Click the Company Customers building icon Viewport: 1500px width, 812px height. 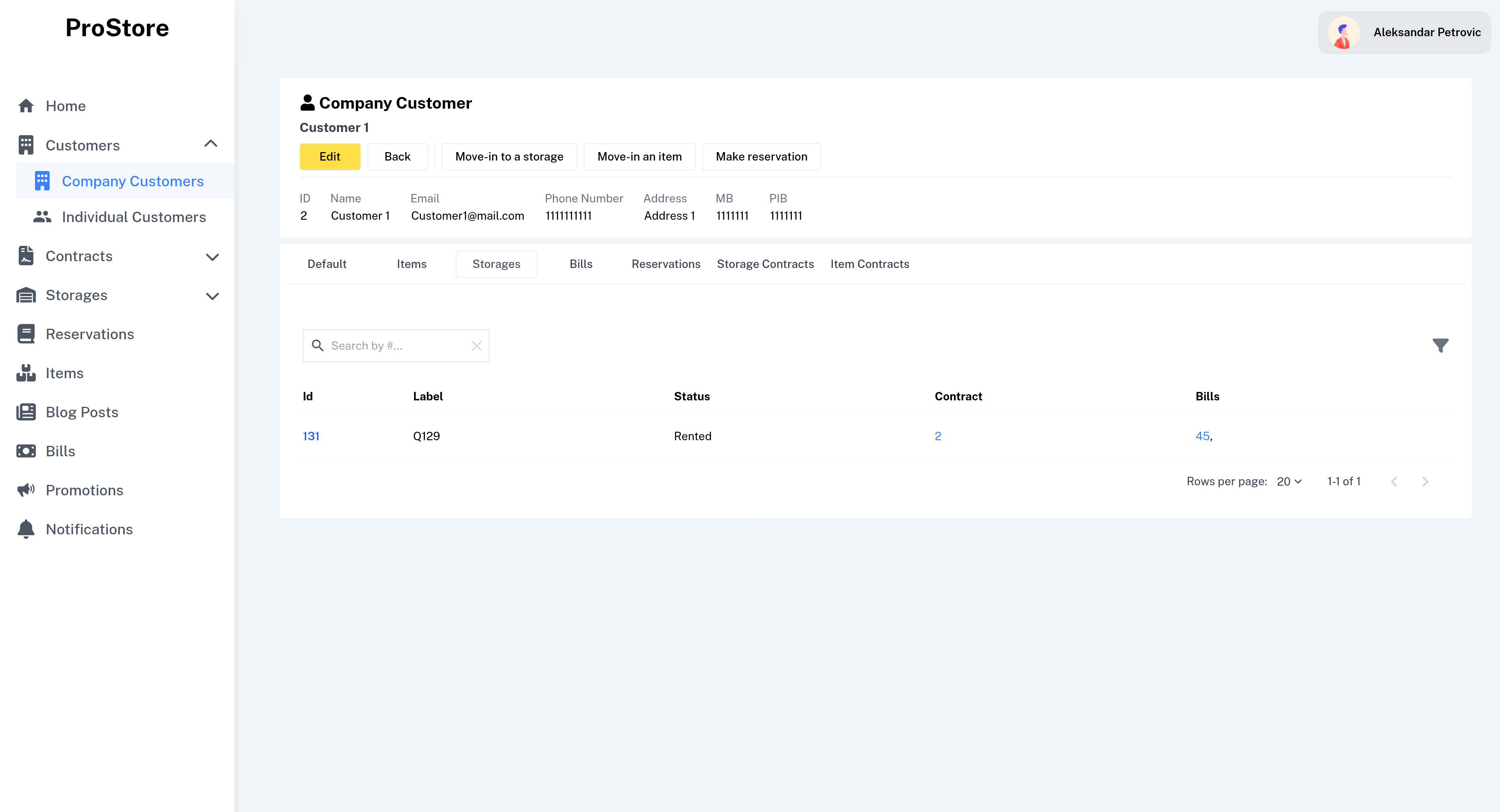pos(42,181)
